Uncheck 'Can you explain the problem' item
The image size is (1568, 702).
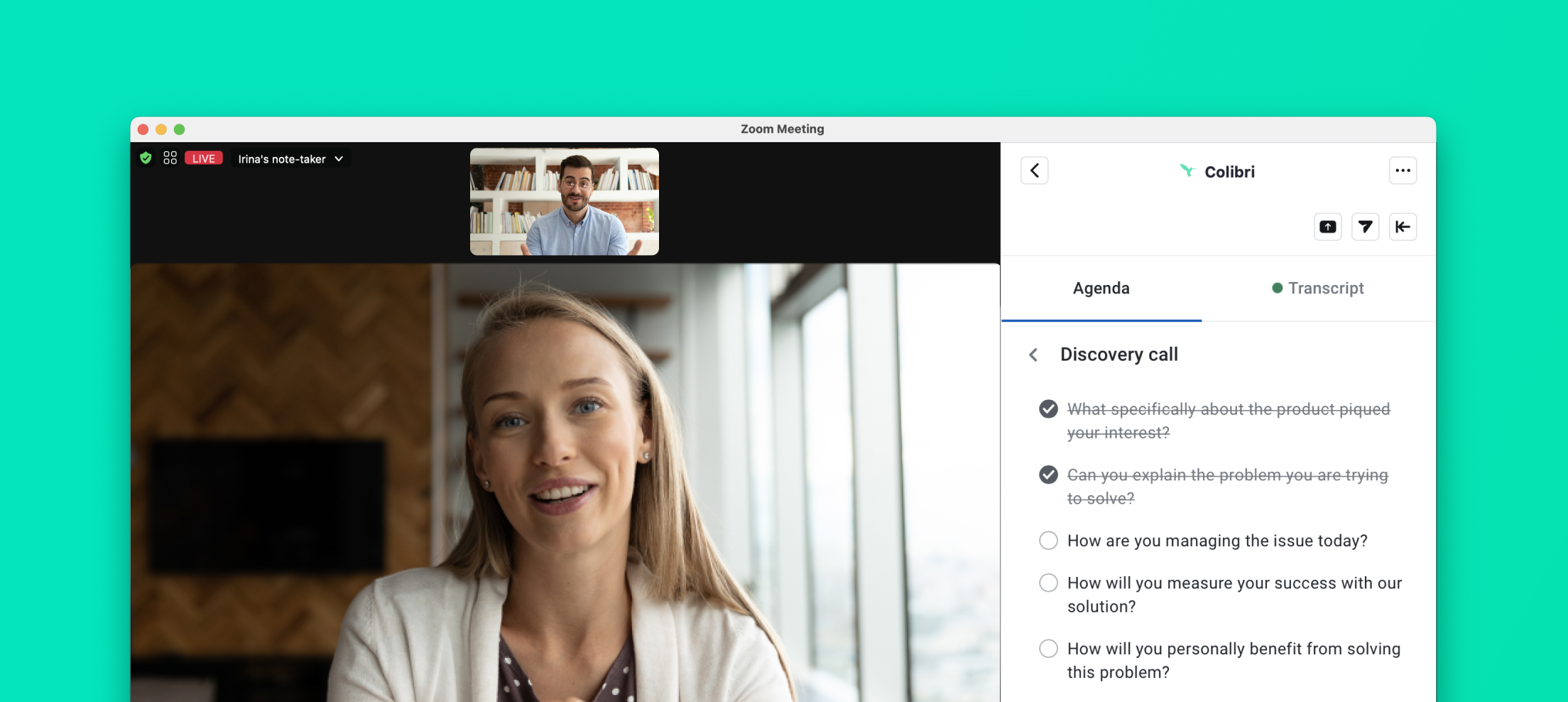[x=1048, y=475]
